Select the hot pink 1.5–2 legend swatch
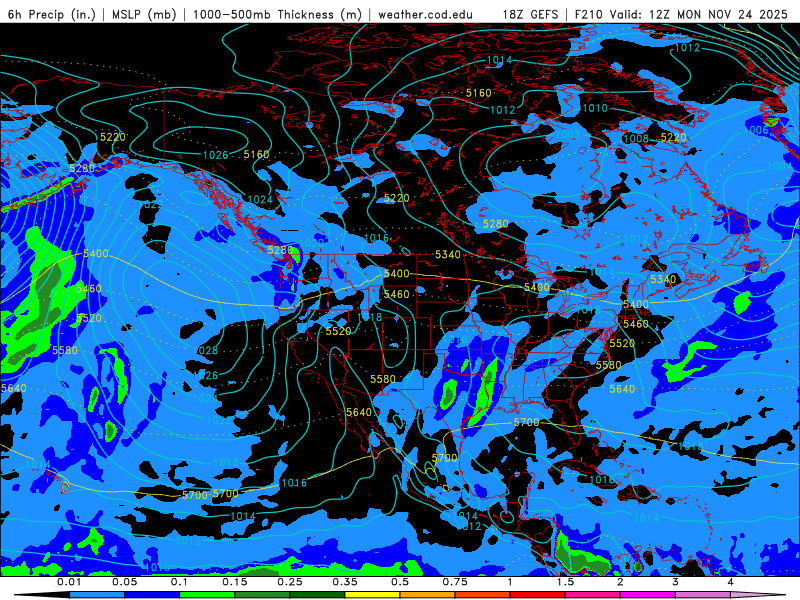The width and height of the screenshot is (800, 600). 593,595
